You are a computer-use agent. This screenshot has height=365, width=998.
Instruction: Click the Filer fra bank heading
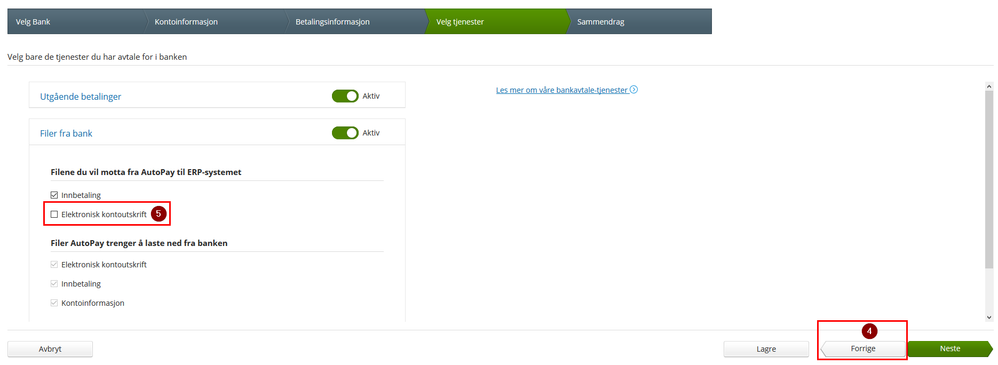(67, 134)
